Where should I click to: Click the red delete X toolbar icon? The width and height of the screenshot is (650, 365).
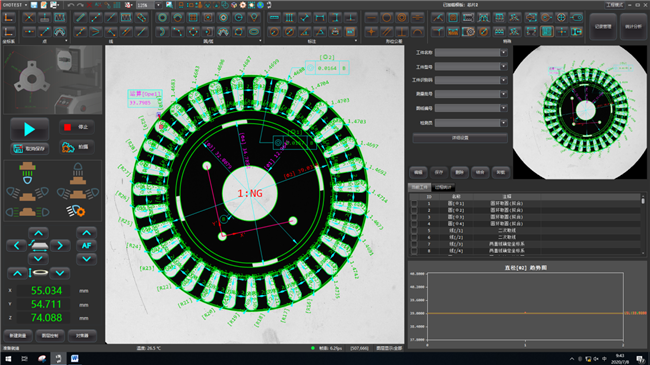point(89,5)
